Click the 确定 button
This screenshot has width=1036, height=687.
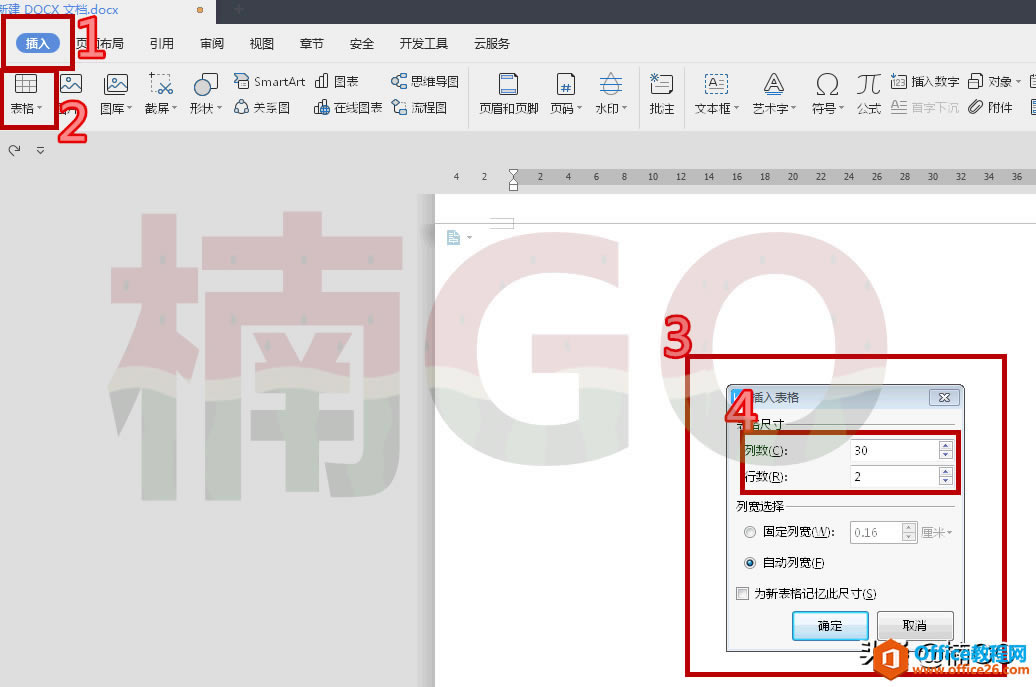pos(830,626)
